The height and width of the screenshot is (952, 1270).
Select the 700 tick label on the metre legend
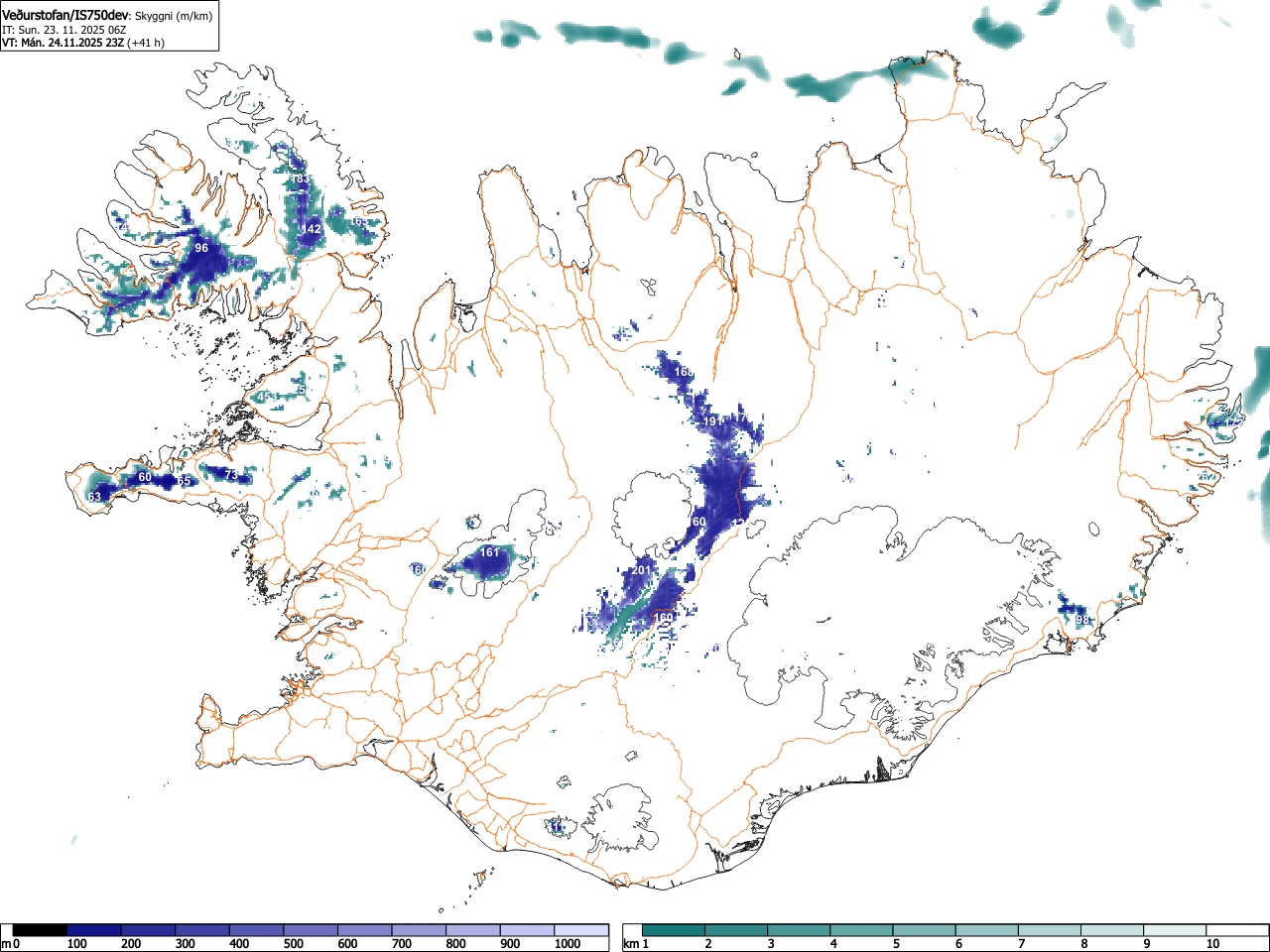pos(401,944)
